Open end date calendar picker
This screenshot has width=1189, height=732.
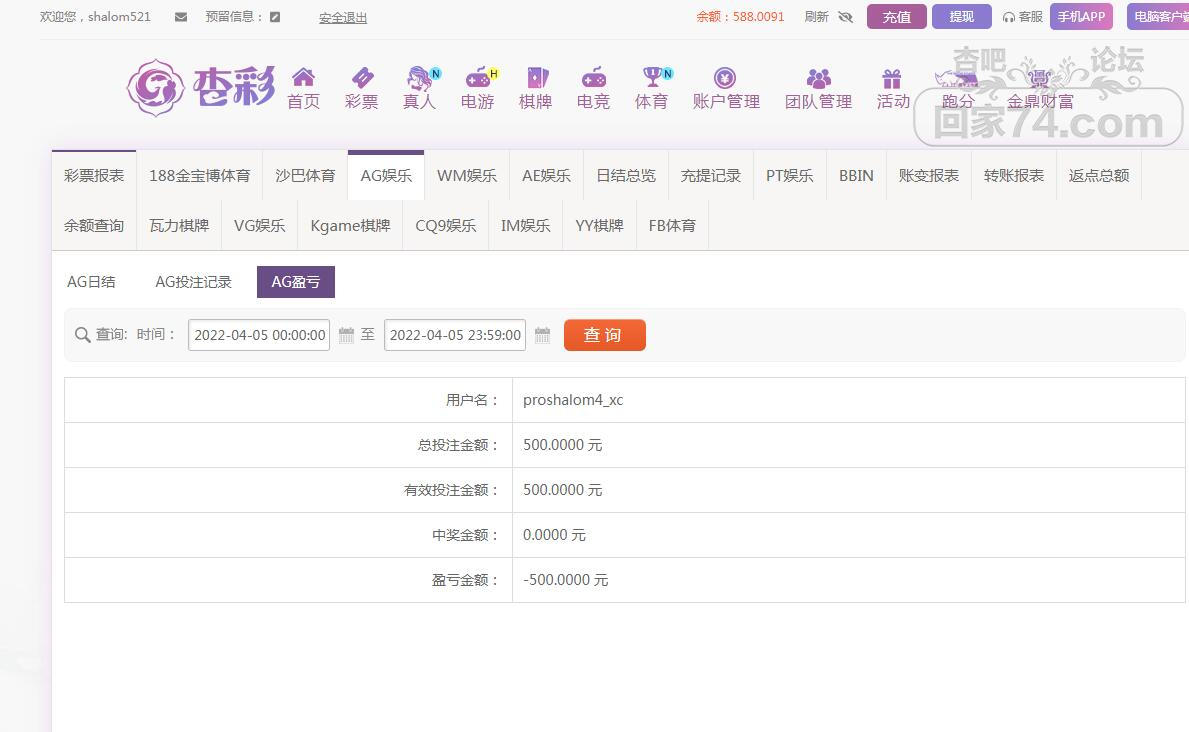[542, 335]
